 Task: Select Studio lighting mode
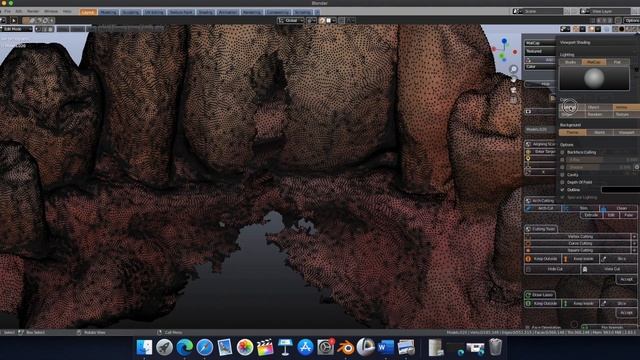click(570, 62)
